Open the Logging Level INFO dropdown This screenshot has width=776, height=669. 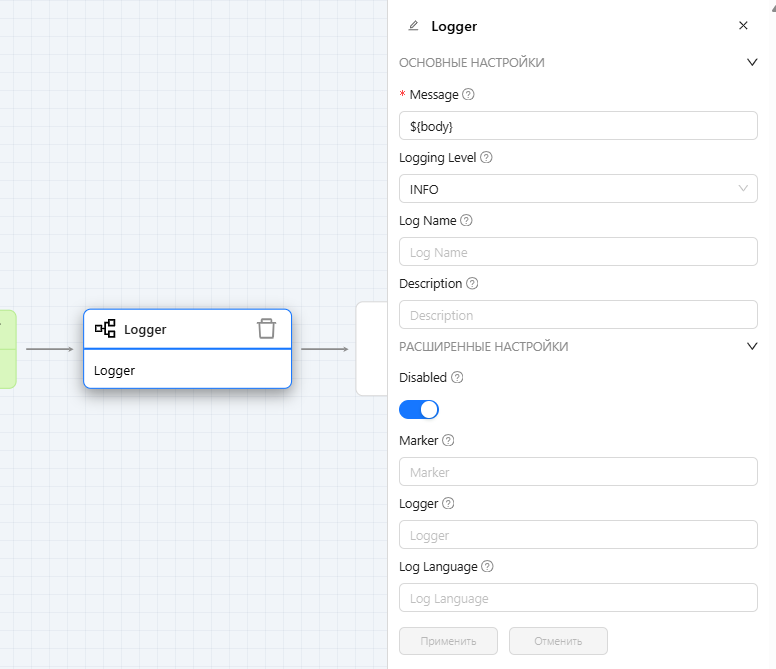click(x=577, y=189)
